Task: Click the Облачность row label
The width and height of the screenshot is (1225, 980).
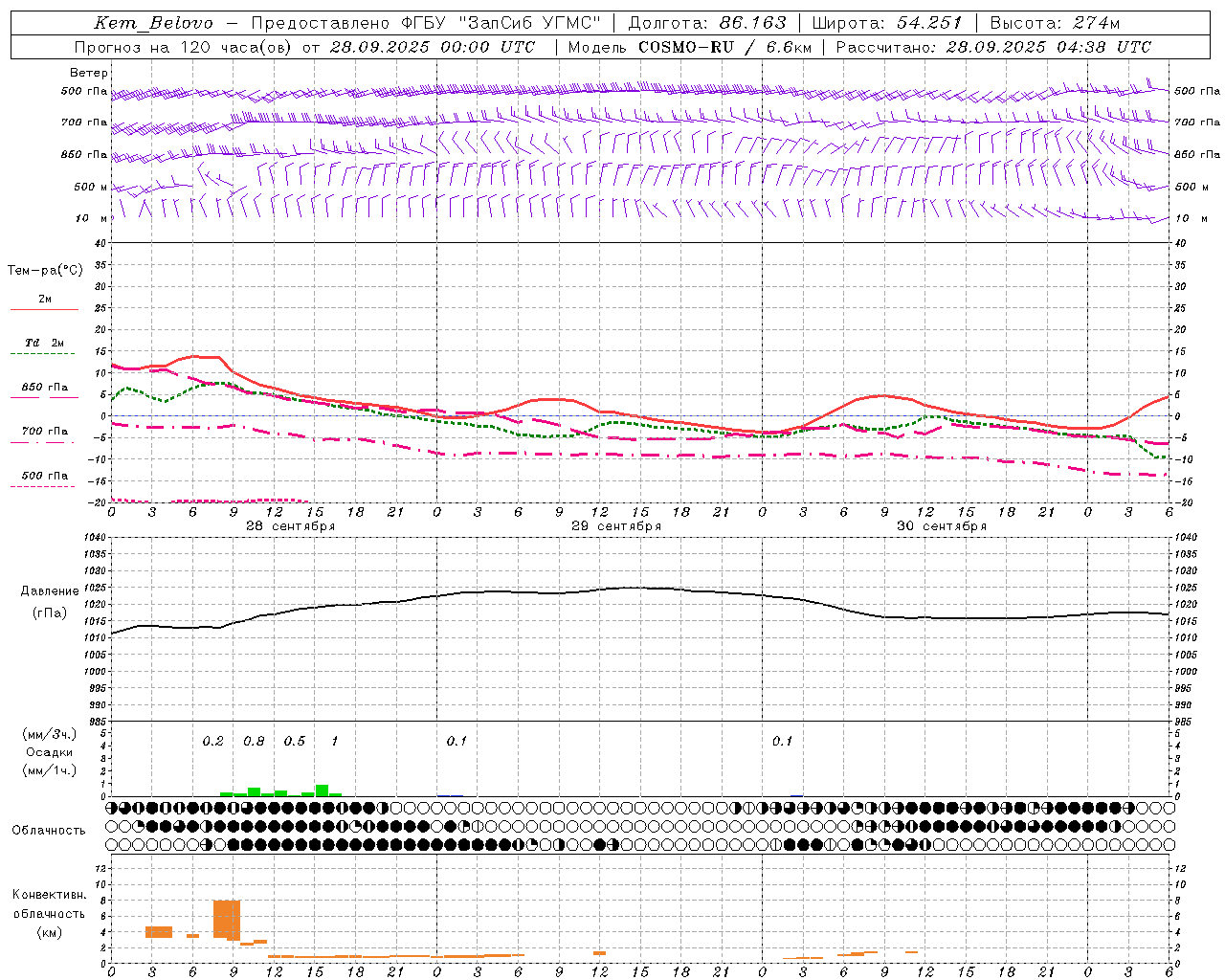Action: point(49,831)
